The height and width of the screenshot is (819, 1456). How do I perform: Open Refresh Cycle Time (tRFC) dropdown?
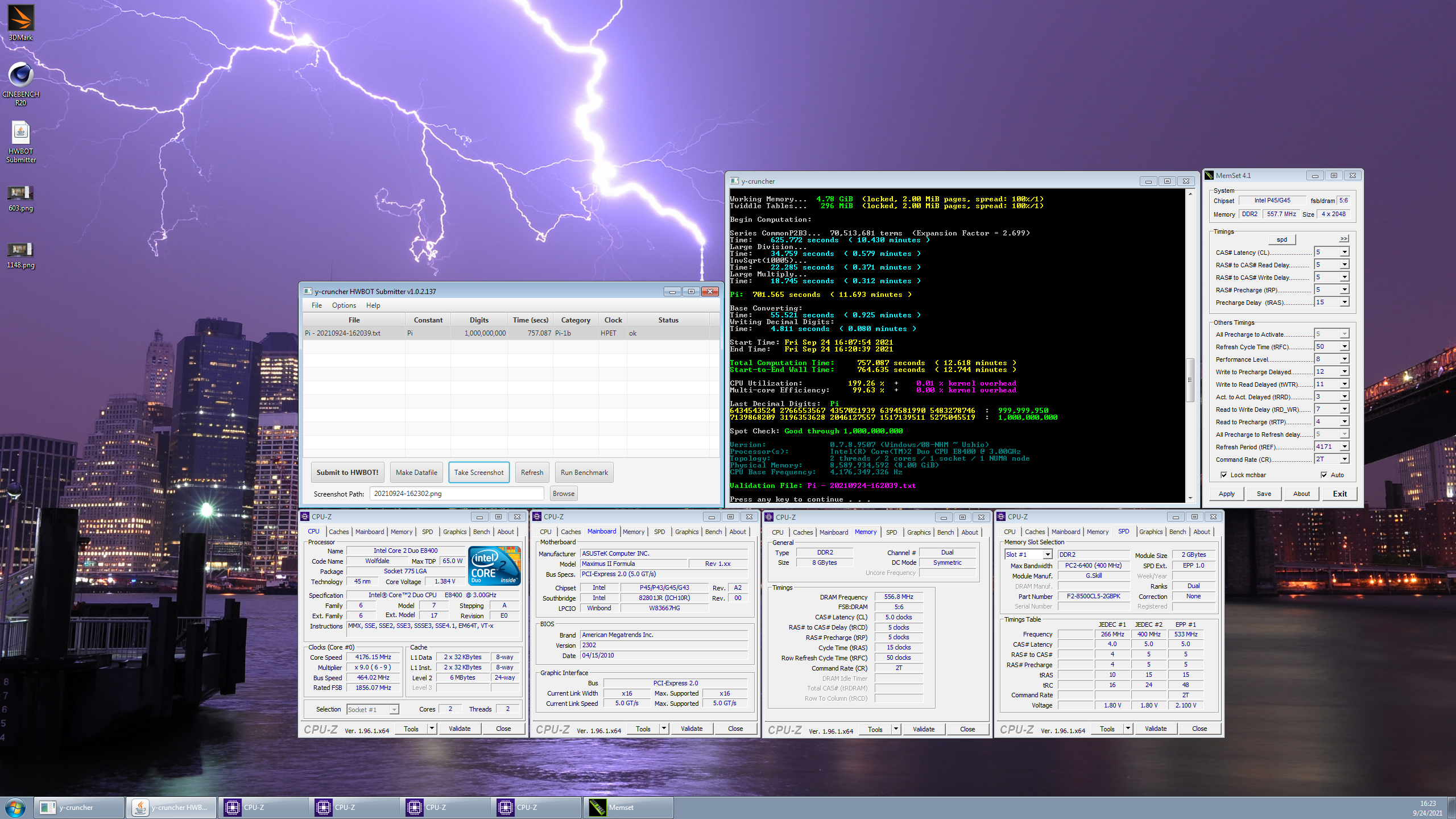point(1345,347)
